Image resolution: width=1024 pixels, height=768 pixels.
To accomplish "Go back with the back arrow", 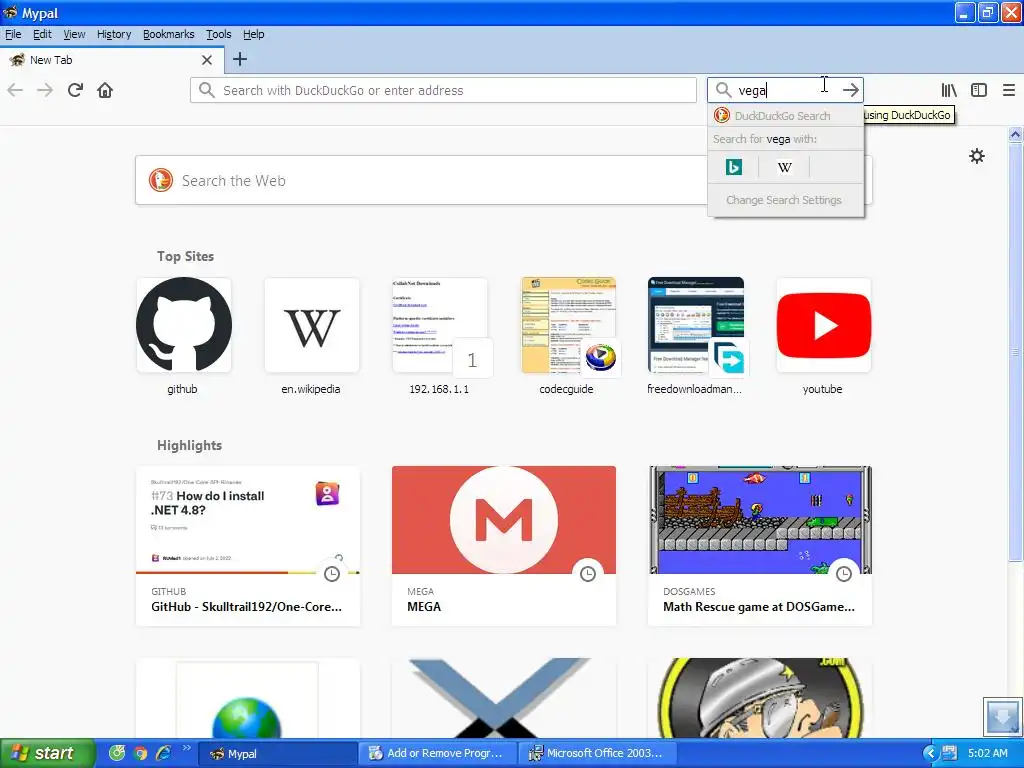I will 15,90.
